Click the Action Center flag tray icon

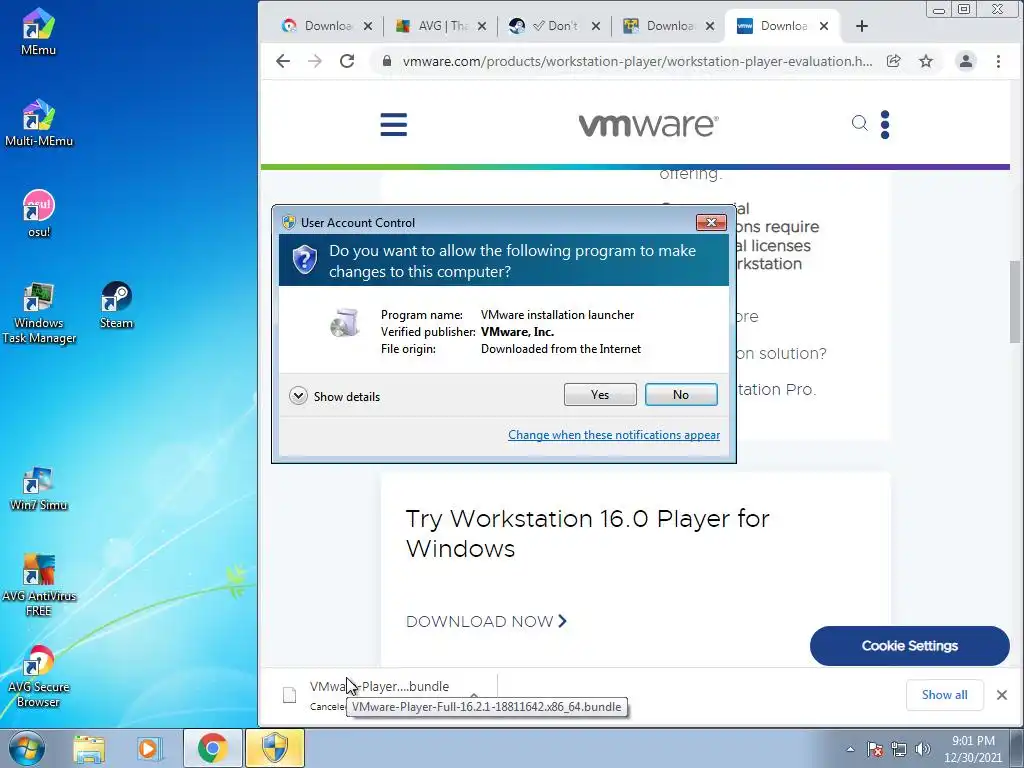pos(875,749)
